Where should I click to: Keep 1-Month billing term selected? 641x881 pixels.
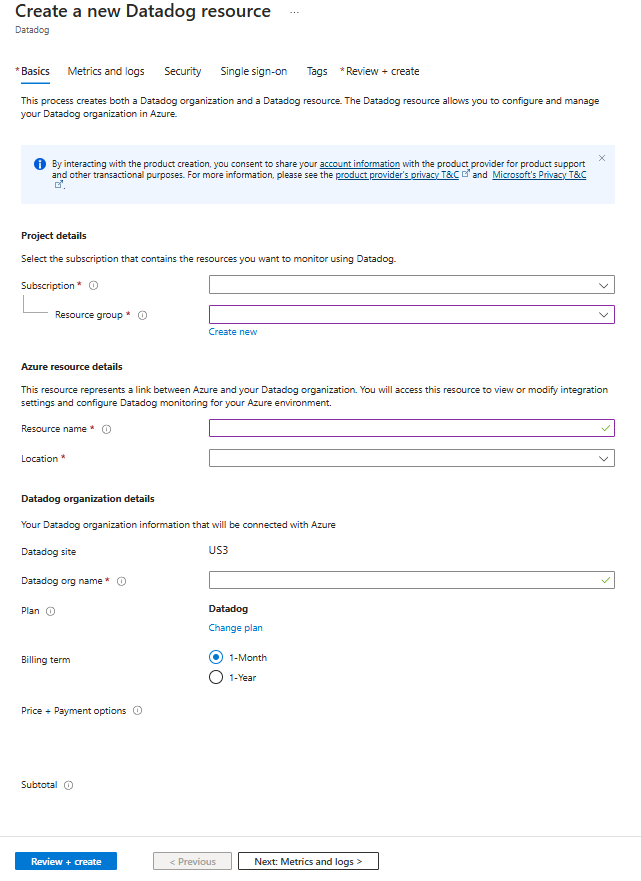click(x=216, y=657)
